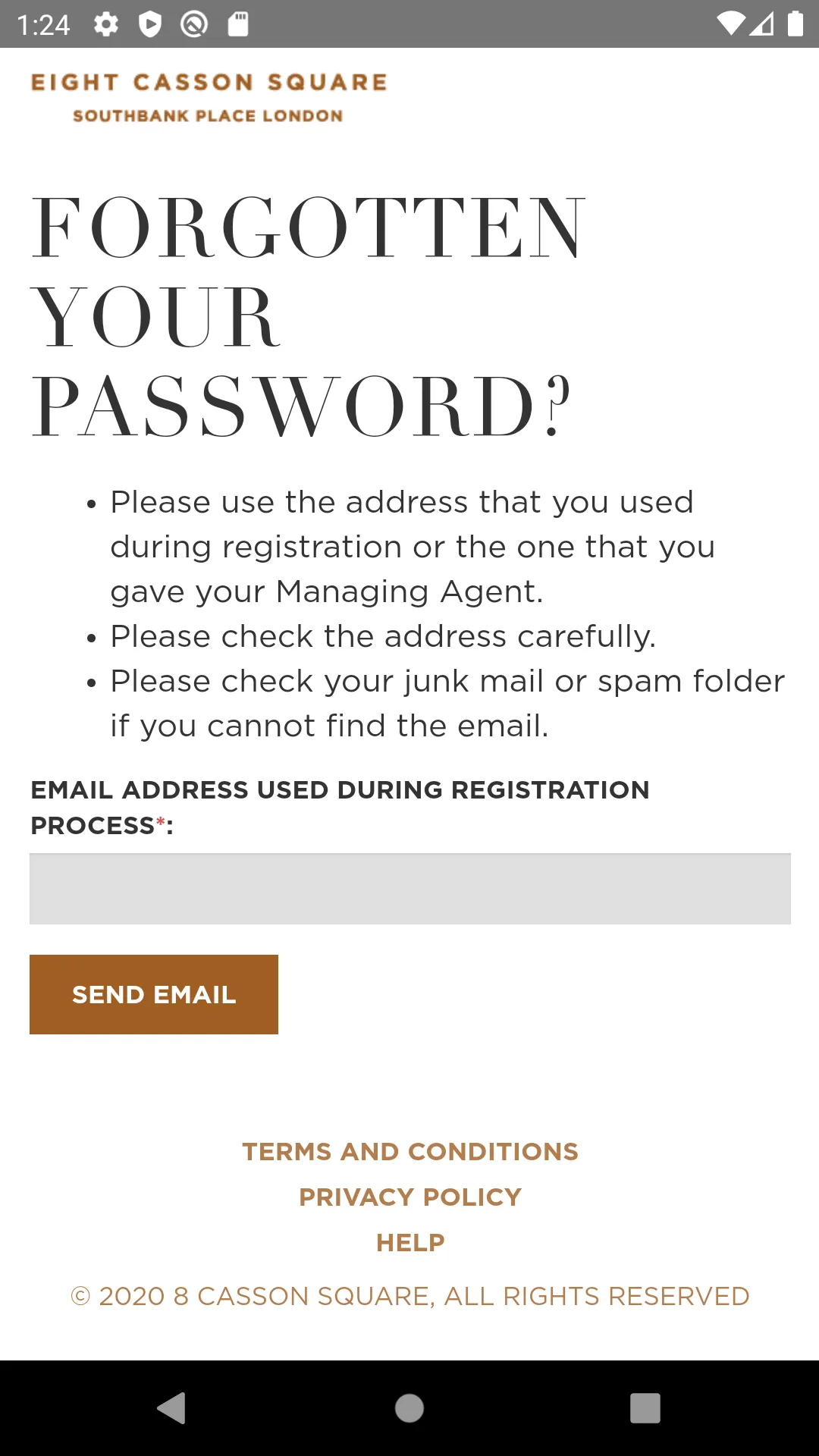Viewport: 819px width, 1456px height.
Task: Tap the cellular signal strength icon
Action: point(762,24)
